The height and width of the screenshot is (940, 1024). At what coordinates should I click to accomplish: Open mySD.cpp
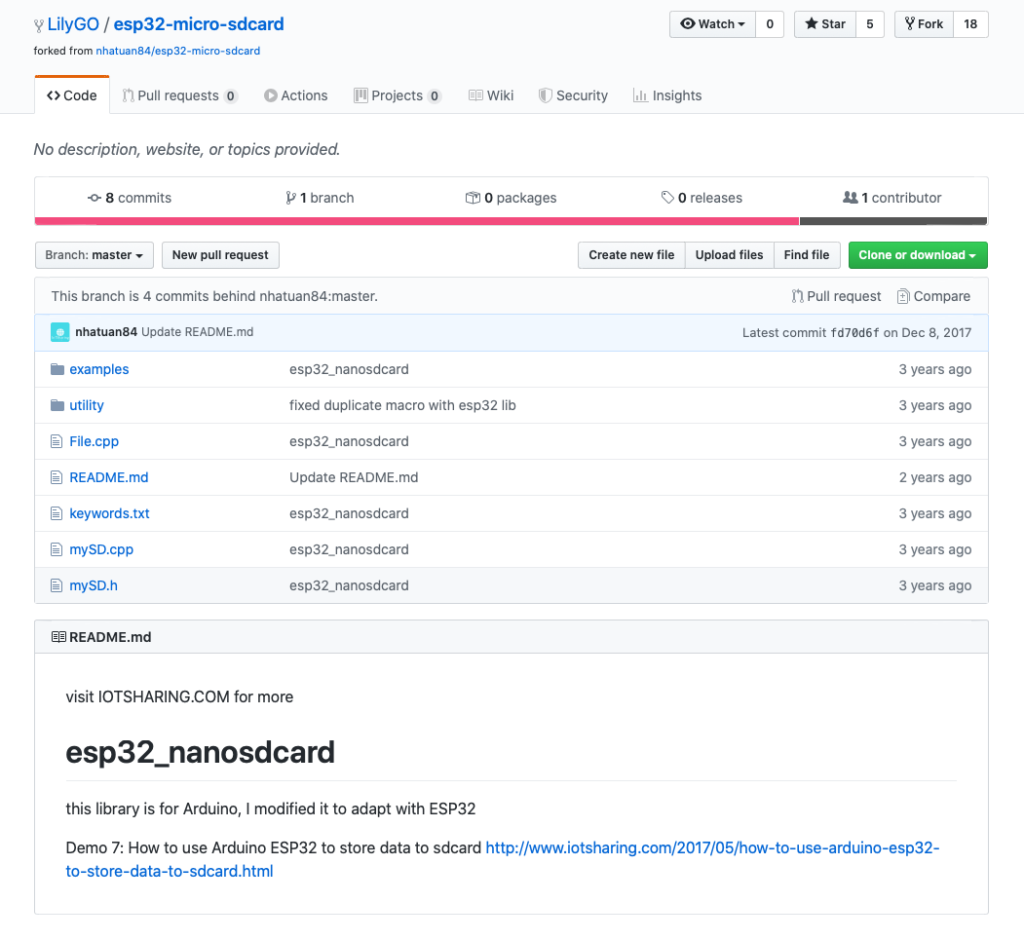(x=101, y=549)
